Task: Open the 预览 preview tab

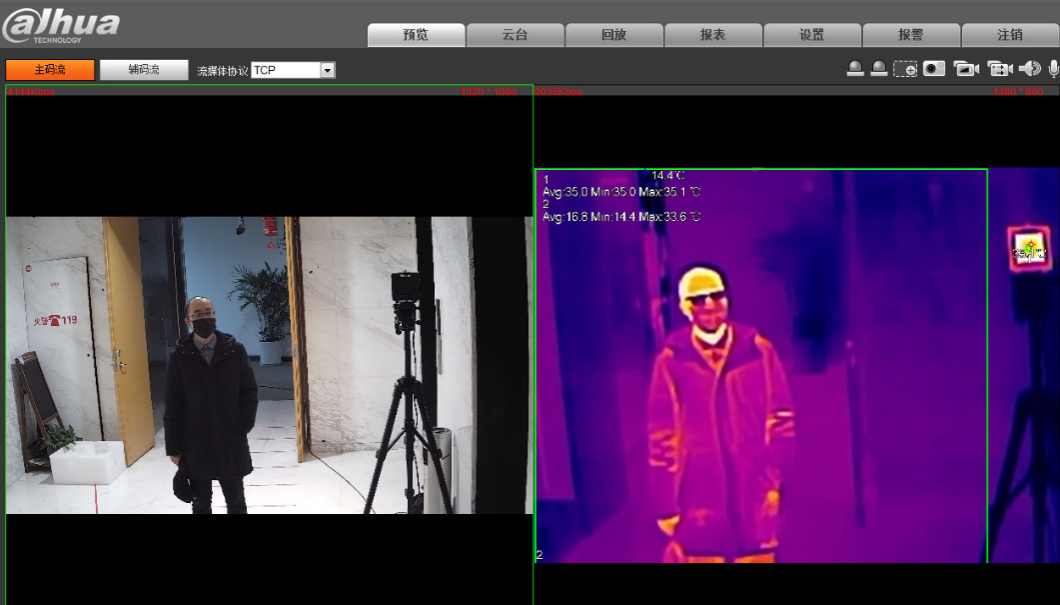Action: pyautogui.click(x=416, y=35)
